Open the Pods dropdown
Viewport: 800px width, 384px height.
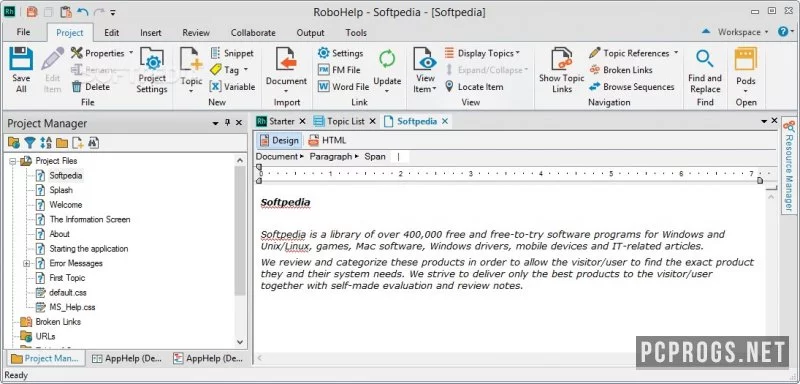[745, 92]
